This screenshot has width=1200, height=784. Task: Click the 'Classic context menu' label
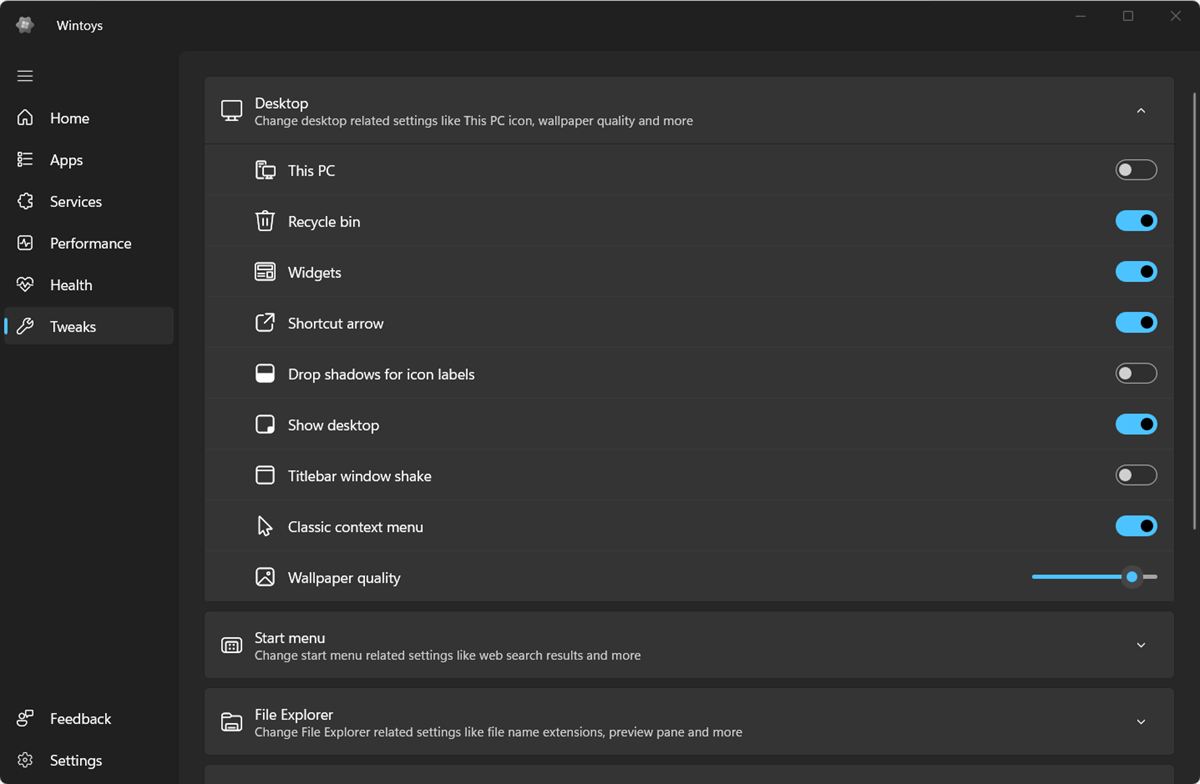tap(355, 528)
